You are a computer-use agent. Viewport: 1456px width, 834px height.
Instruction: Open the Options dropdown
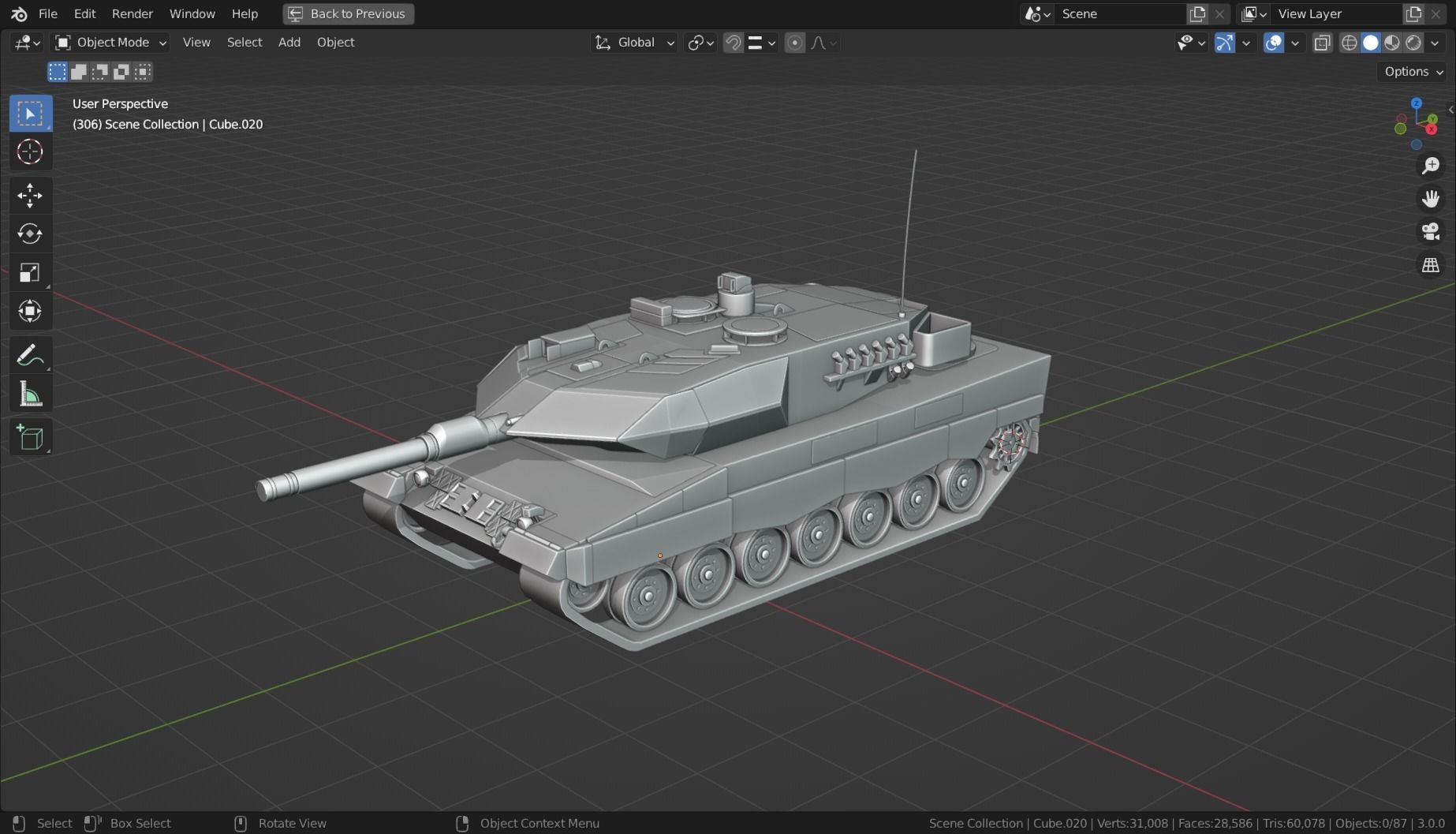point(1413,72)
